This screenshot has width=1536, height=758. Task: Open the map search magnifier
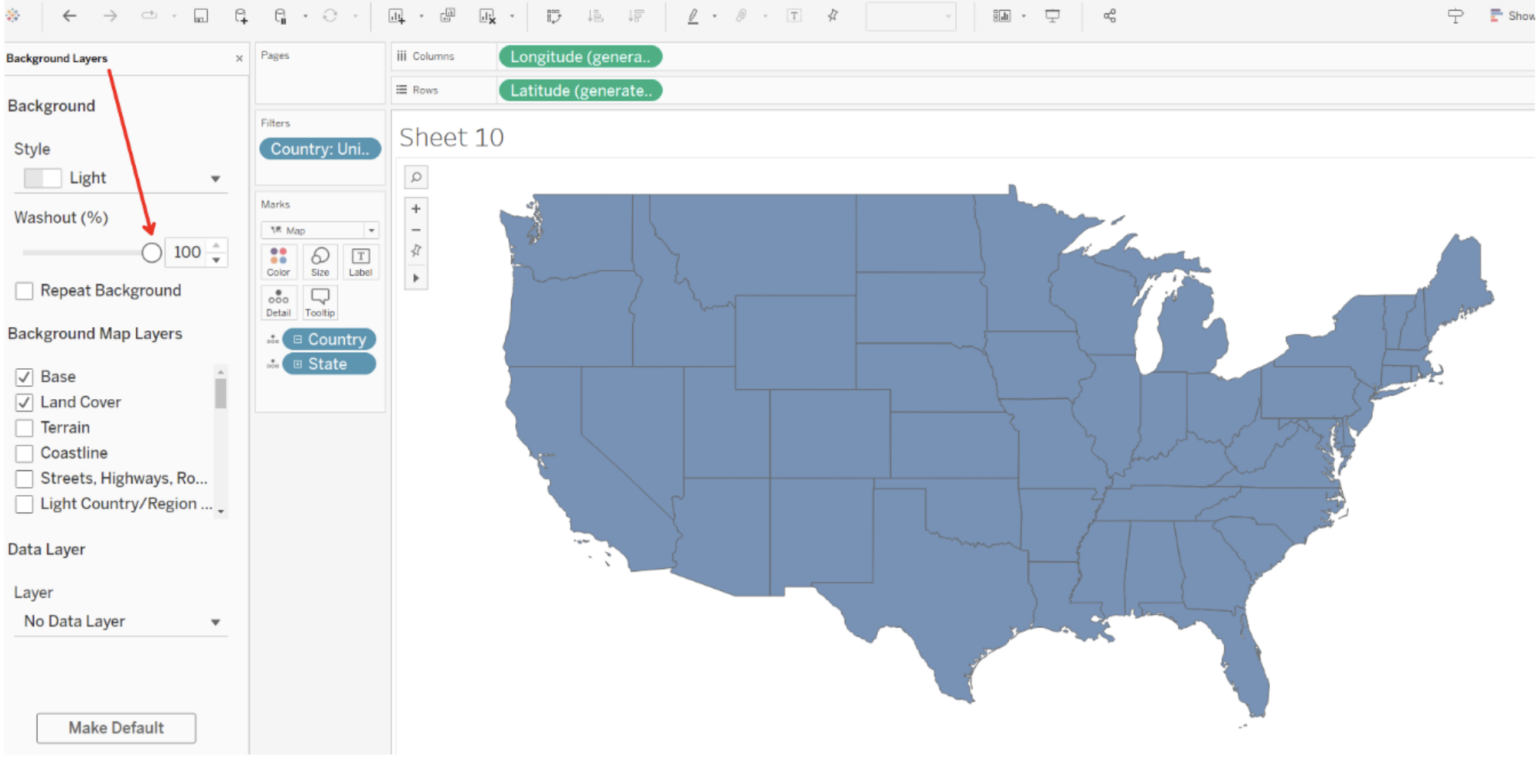click(415, 177)
